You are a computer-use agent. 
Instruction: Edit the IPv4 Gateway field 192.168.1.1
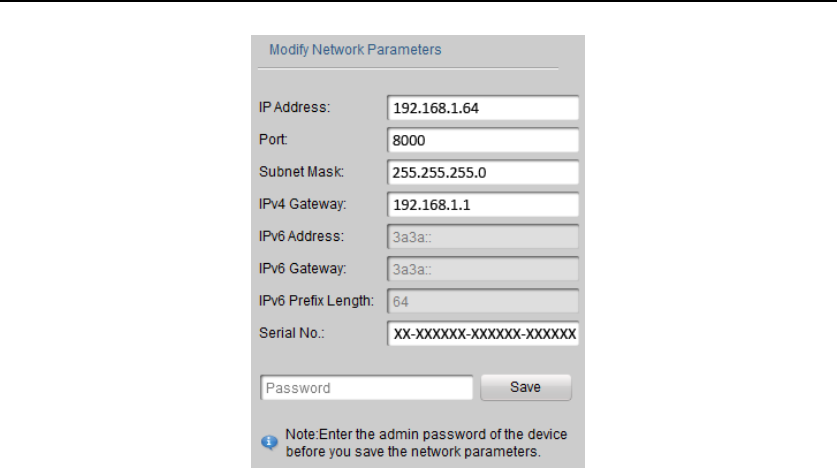tap(483, 205)
